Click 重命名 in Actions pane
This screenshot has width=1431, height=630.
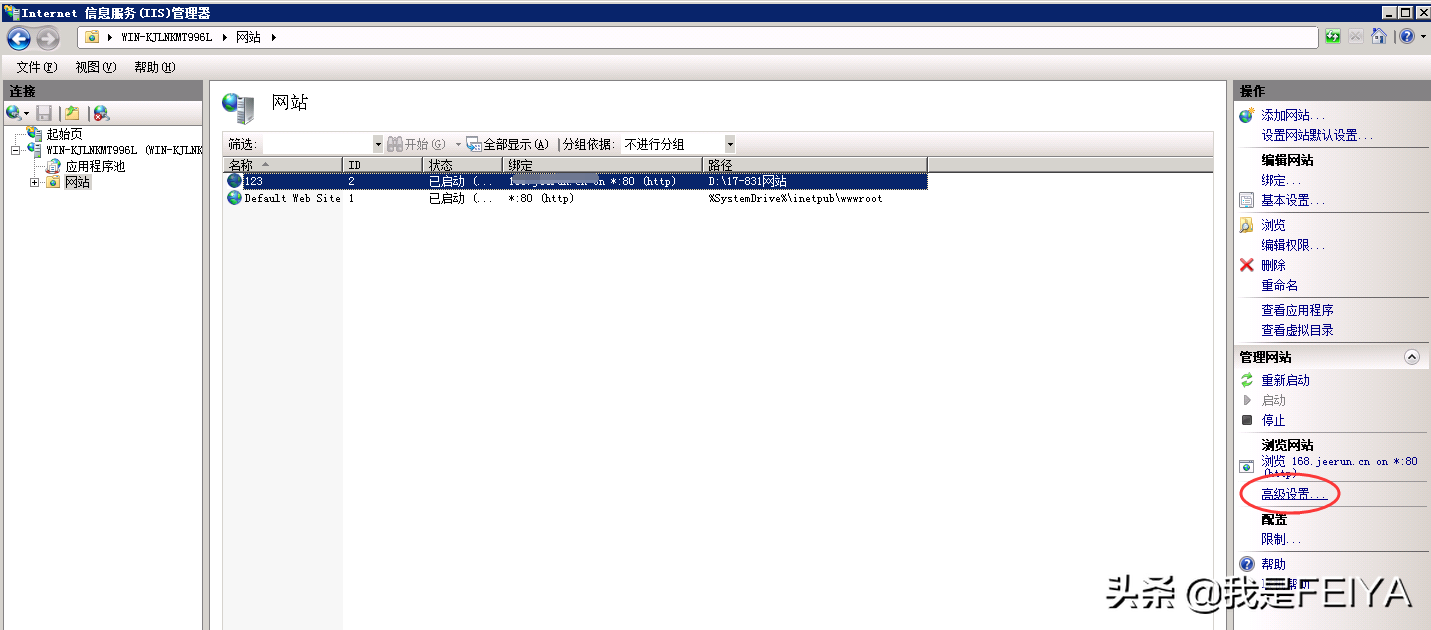click(1279, 285)
